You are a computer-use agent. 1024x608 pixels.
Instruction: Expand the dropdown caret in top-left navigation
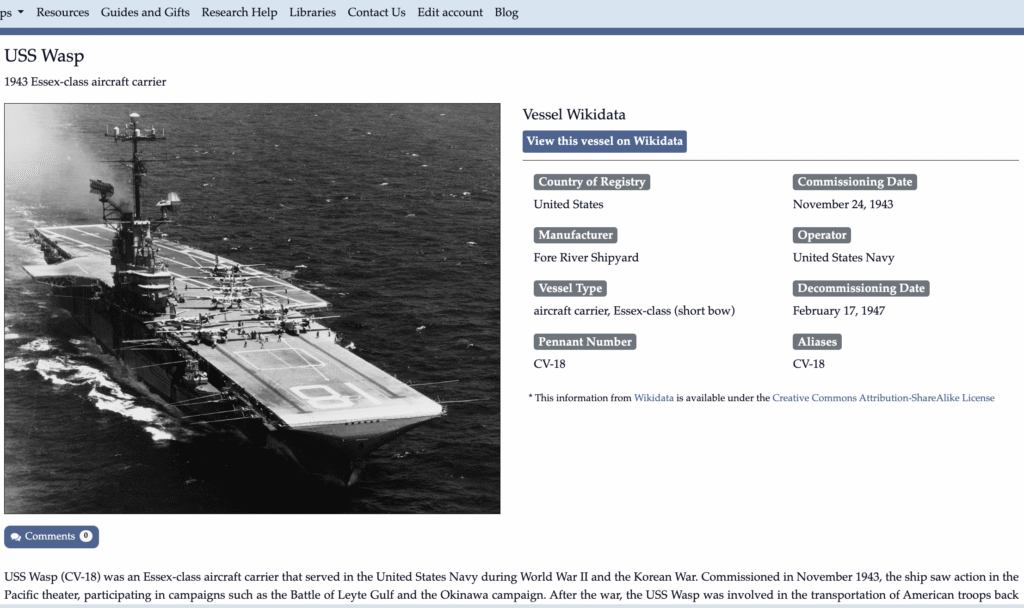tap(20, 12)
